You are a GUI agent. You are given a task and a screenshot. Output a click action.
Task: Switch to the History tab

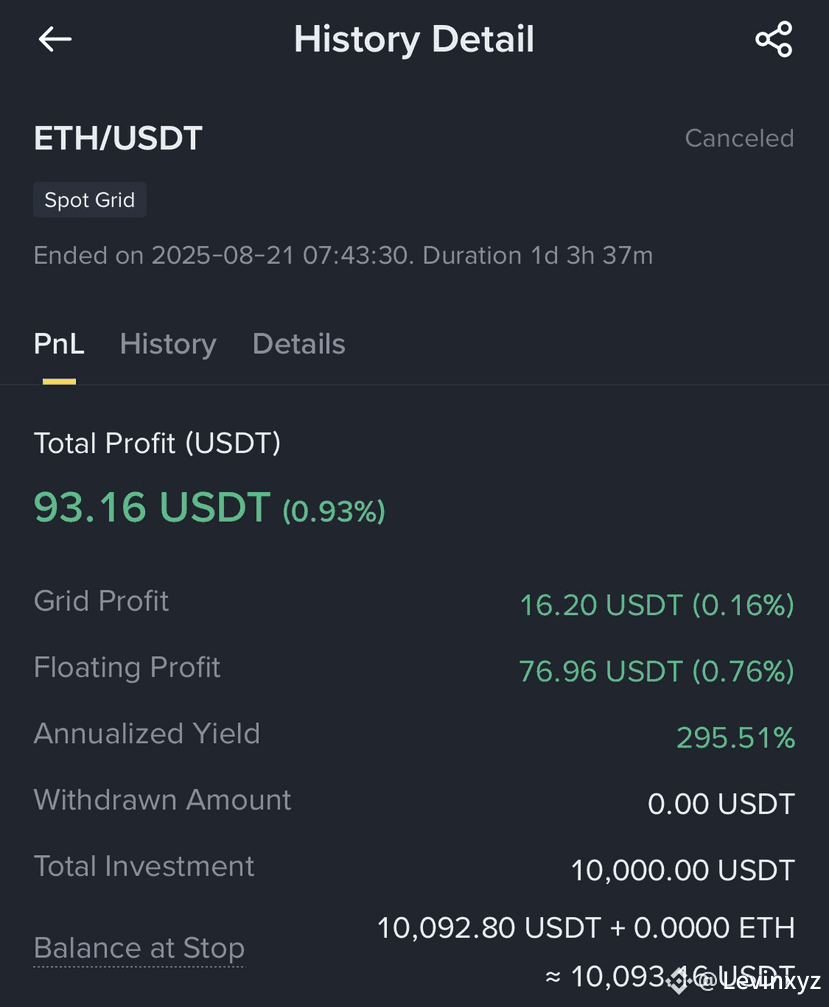click(x=168, y=344)
